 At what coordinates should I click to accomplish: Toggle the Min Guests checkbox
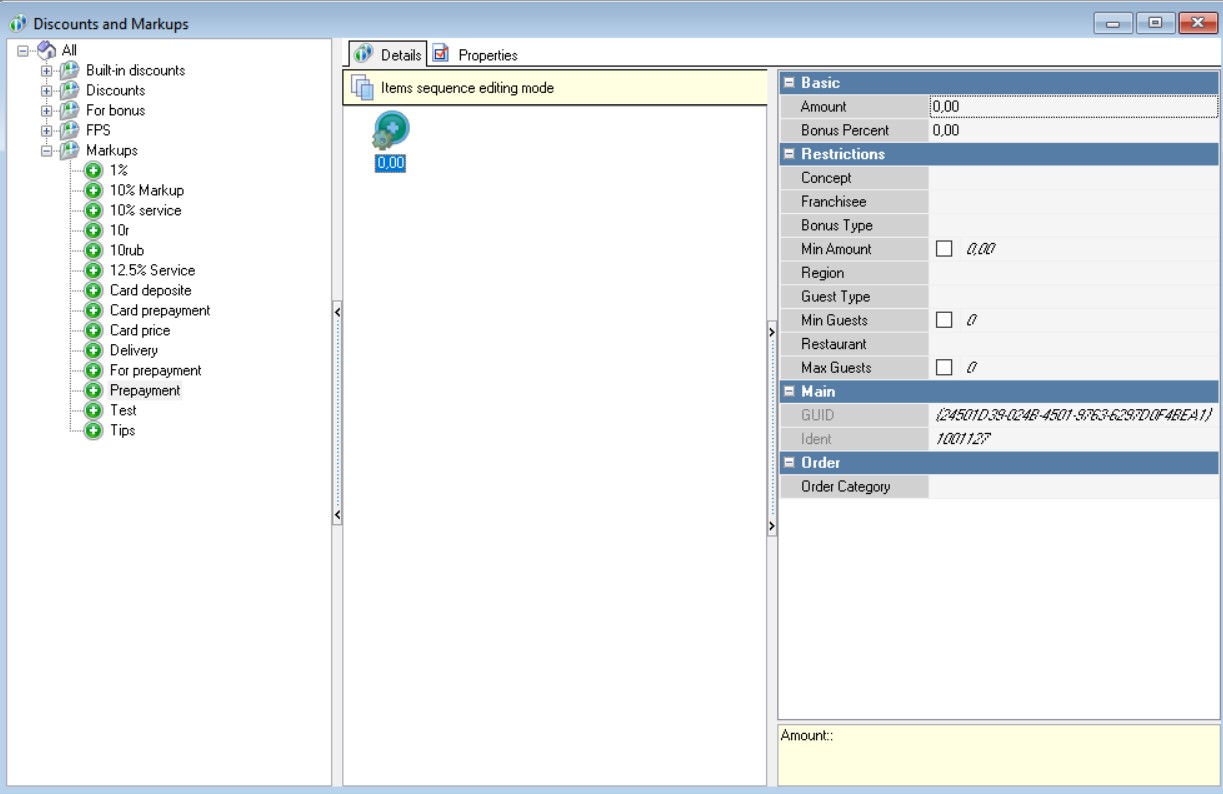click(x=944, y=321)
